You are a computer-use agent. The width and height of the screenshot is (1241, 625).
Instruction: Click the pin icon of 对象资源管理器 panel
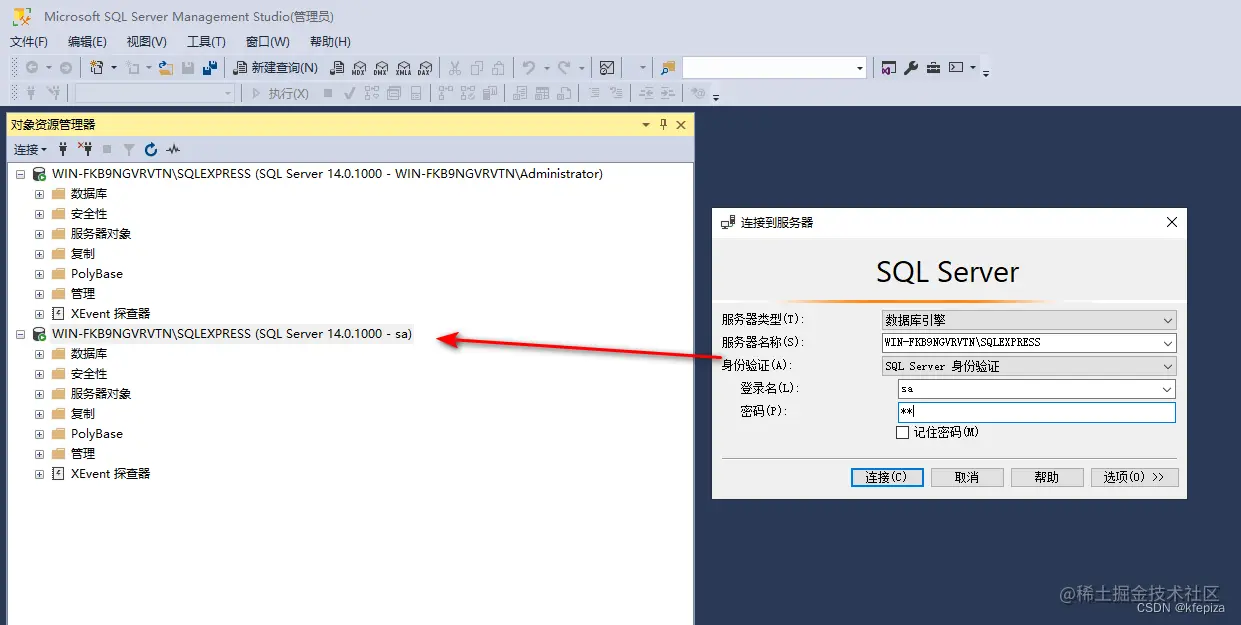point(663,125)
